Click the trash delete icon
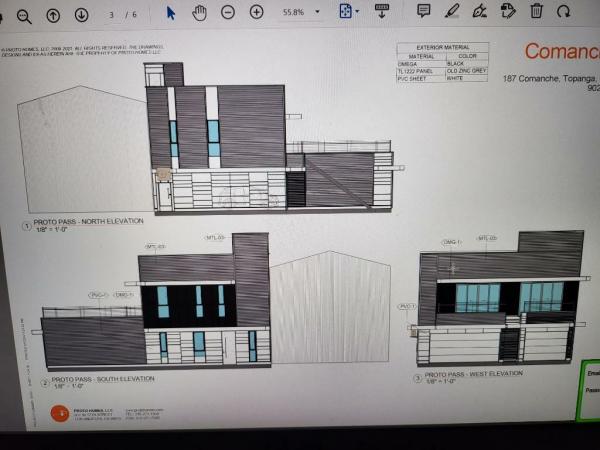The height and width of the screenshot is (450, 600). pyautogui.click(x=536, y=11)
